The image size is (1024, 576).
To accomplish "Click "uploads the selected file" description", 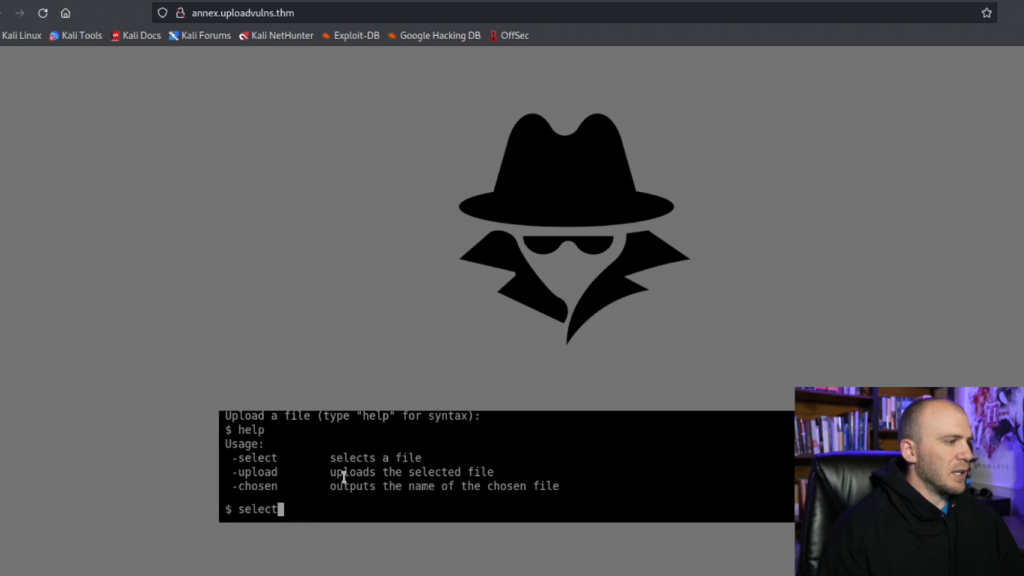I will point(411,472).
